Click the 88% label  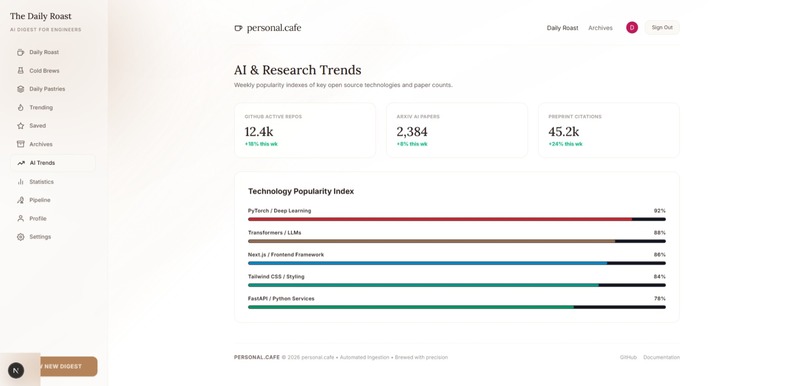pos(660,233)
